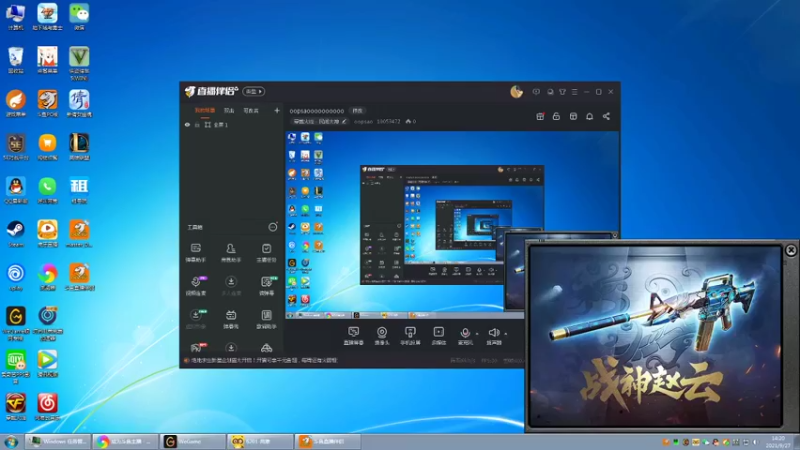800x450 pixels.
Task: Open the checkmark task tool in toolbox
Action: (266, 252)
